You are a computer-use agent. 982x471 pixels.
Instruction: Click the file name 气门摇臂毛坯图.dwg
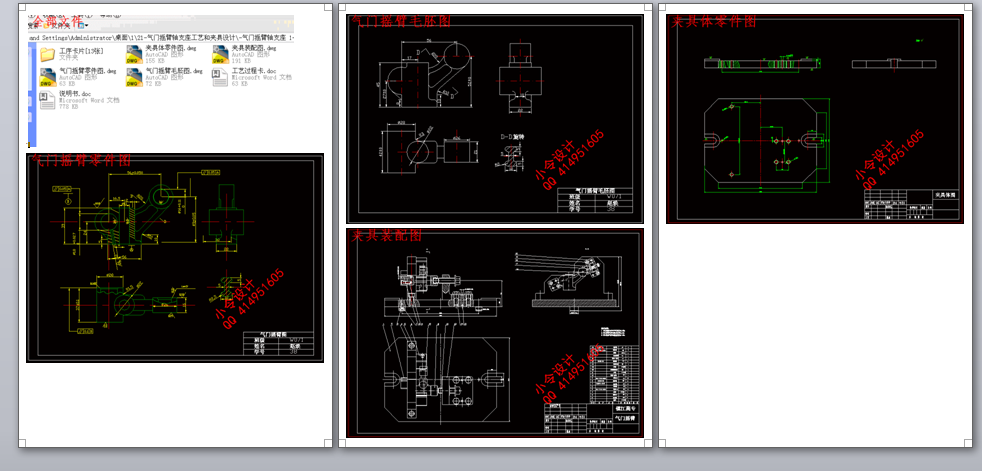[x=174, y=71]
